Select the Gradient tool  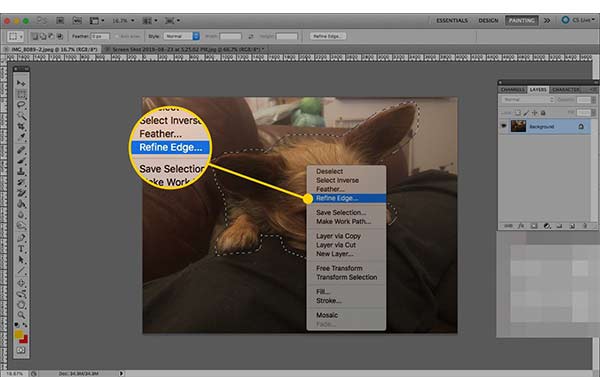click(x=21, y=204)
